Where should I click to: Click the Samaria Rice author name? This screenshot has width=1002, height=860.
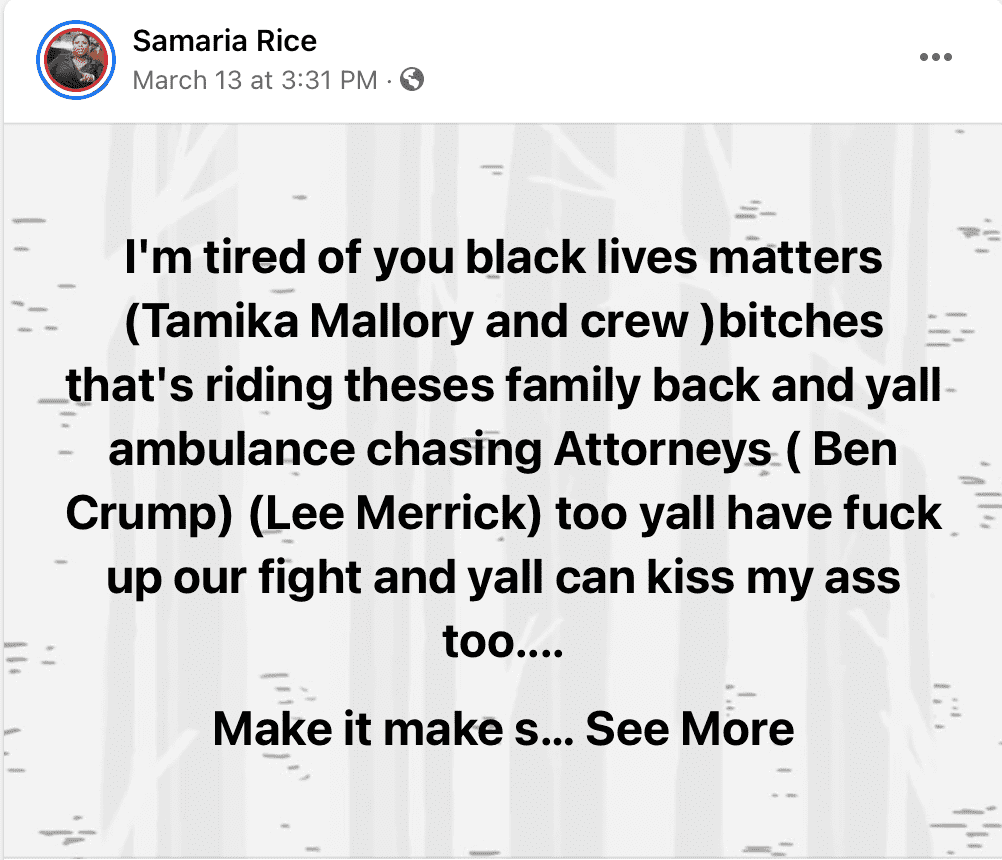click(x=224, y=41)
